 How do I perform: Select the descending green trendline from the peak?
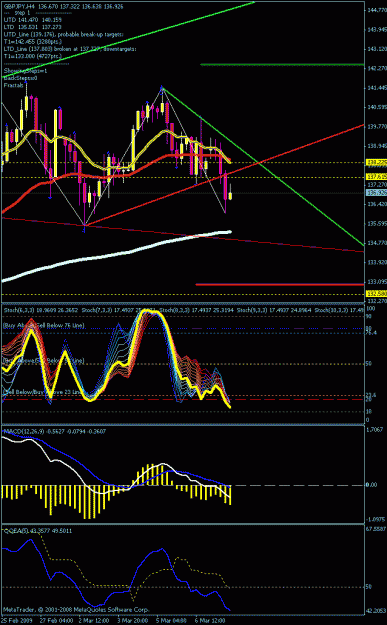point(263,166)
